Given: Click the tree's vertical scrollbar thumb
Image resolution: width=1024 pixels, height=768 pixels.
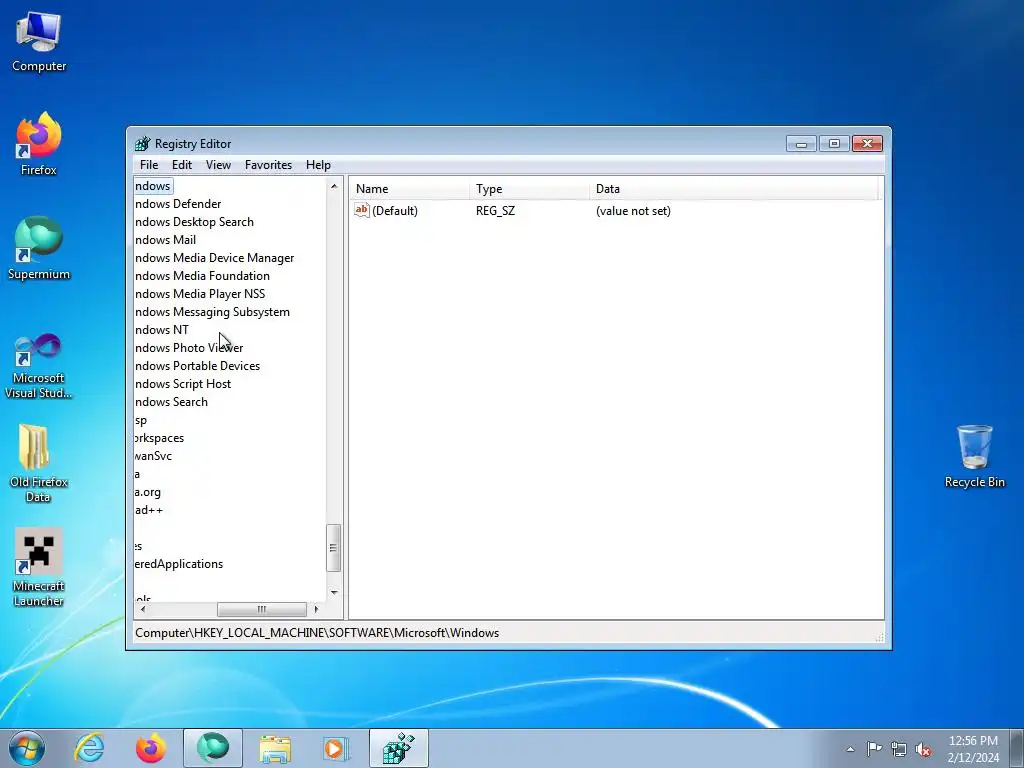Looking at the screenshot, I should [x=333, y=548].
